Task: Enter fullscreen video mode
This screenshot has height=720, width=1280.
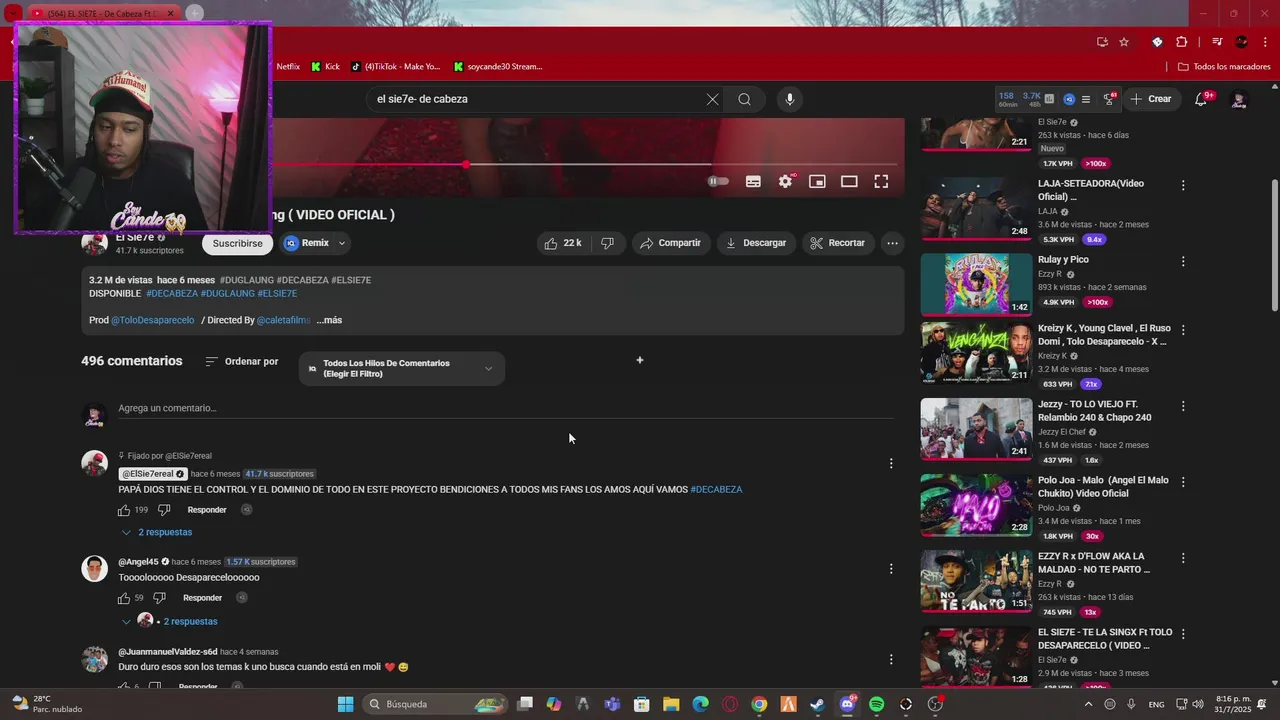Action: tap(881, 181)
